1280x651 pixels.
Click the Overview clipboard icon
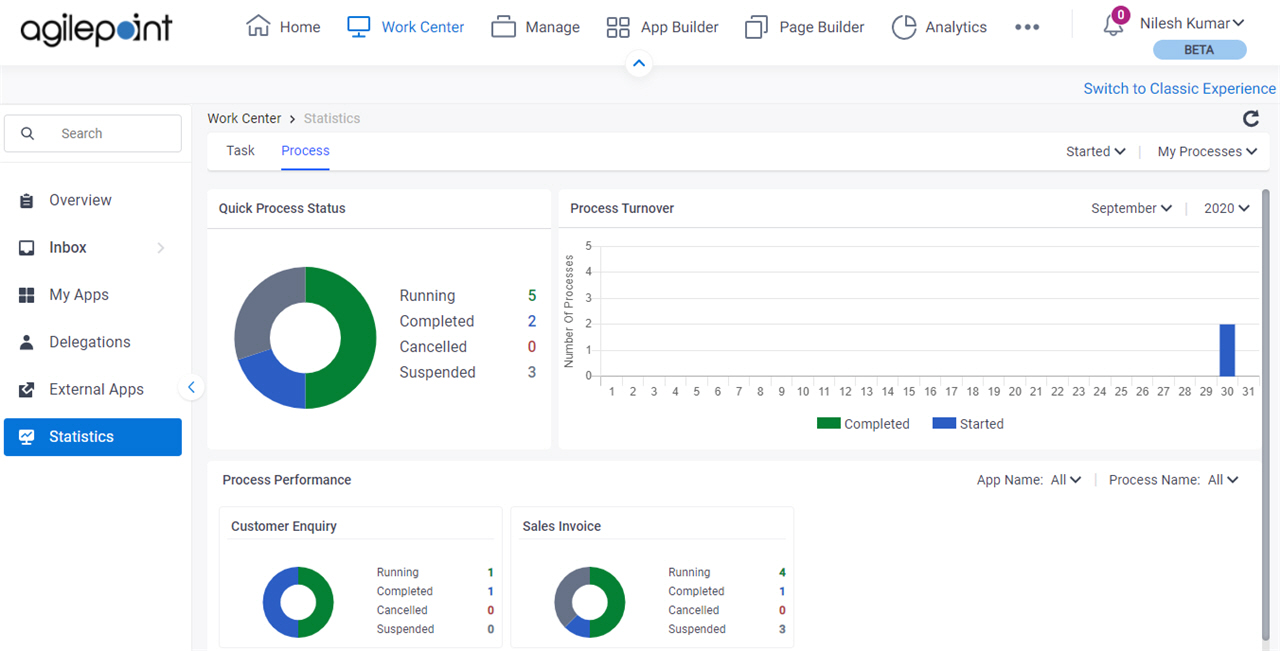pos(27,201)
